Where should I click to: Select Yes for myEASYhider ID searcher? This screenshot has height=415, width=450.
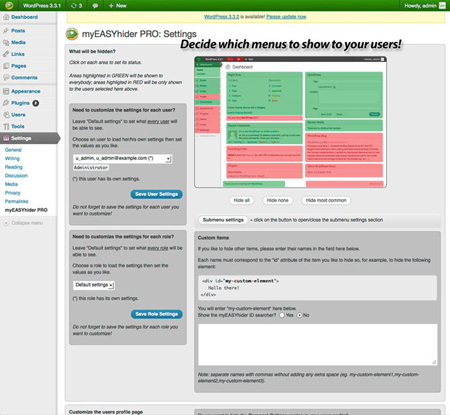[x=282, y=315]
